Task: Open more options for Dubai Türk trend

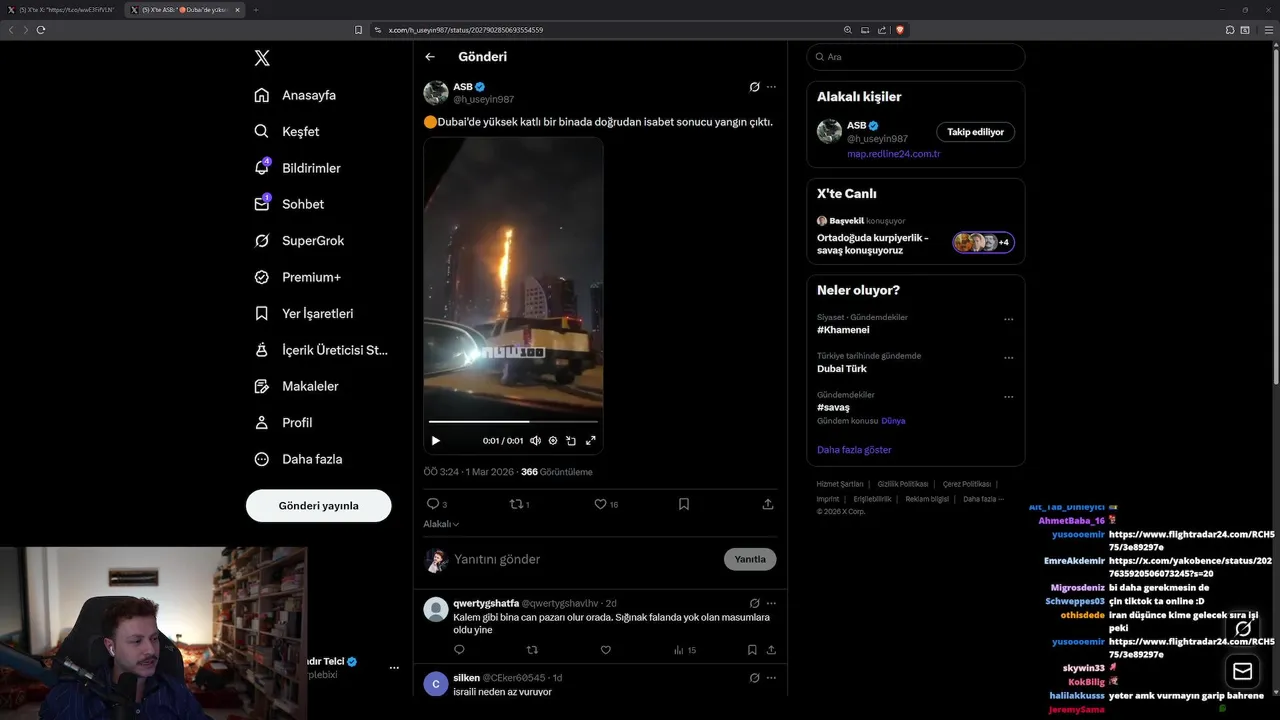Action: pos(1008,358)
